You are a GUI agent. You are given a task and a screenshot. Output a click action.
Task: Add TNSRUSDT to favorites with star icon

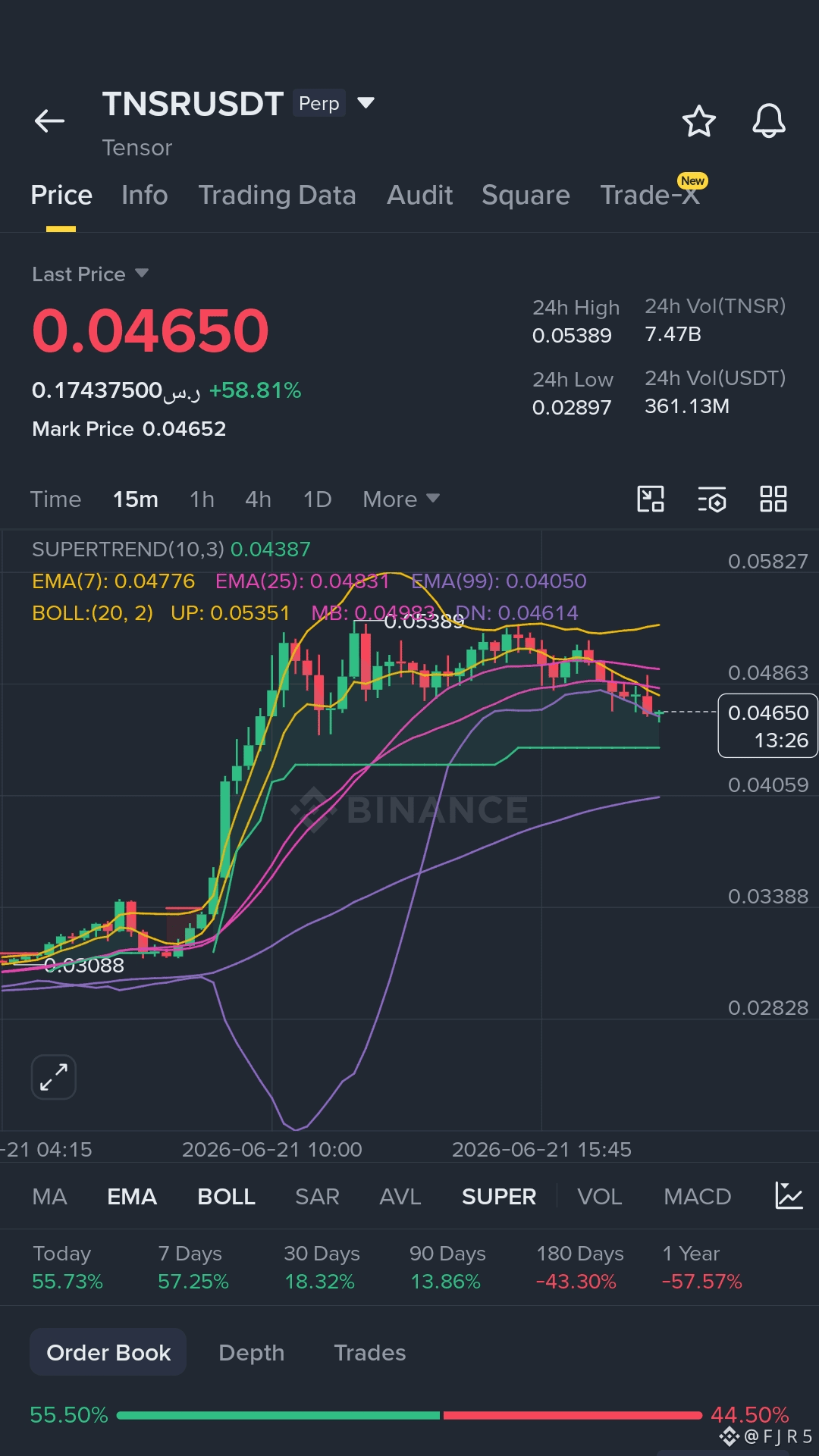(x=698, y=121)
